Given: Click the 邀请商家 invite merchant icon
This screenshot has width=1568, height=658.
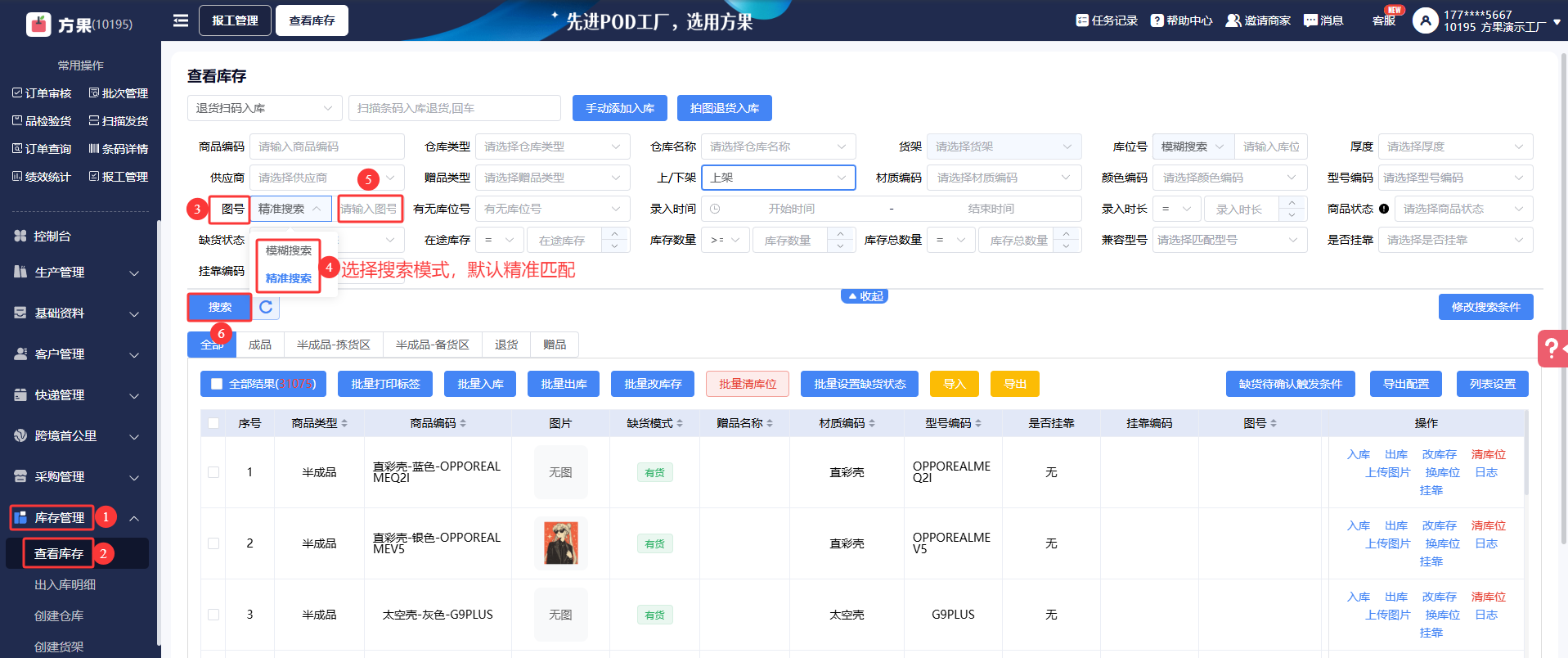Looking at the screenshot, I should (x=1233, y=20).
